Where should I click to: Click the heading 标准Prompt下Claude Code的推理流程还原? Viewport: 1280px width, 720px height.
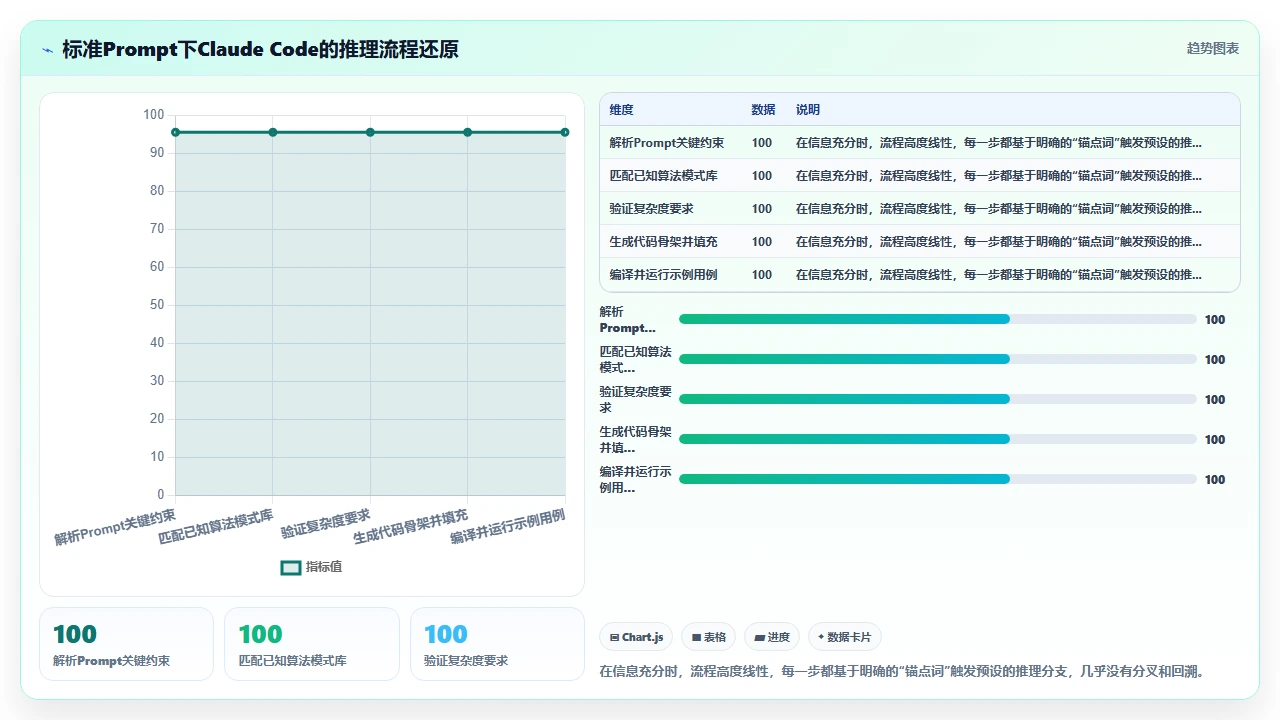pos(260,49)
